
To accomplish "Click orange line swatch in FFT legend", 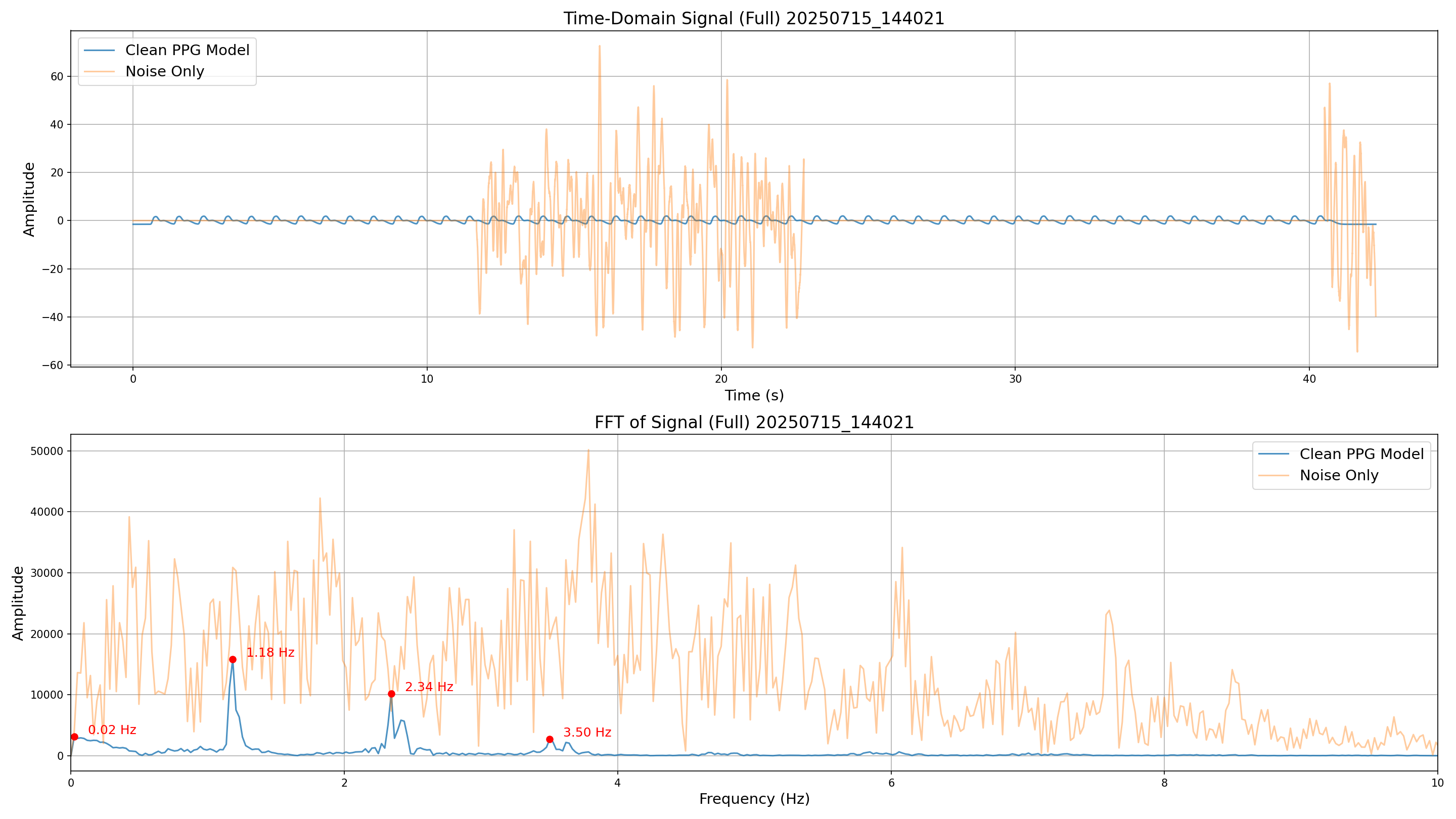I will pyautogui.click(x=1274, y=475).
